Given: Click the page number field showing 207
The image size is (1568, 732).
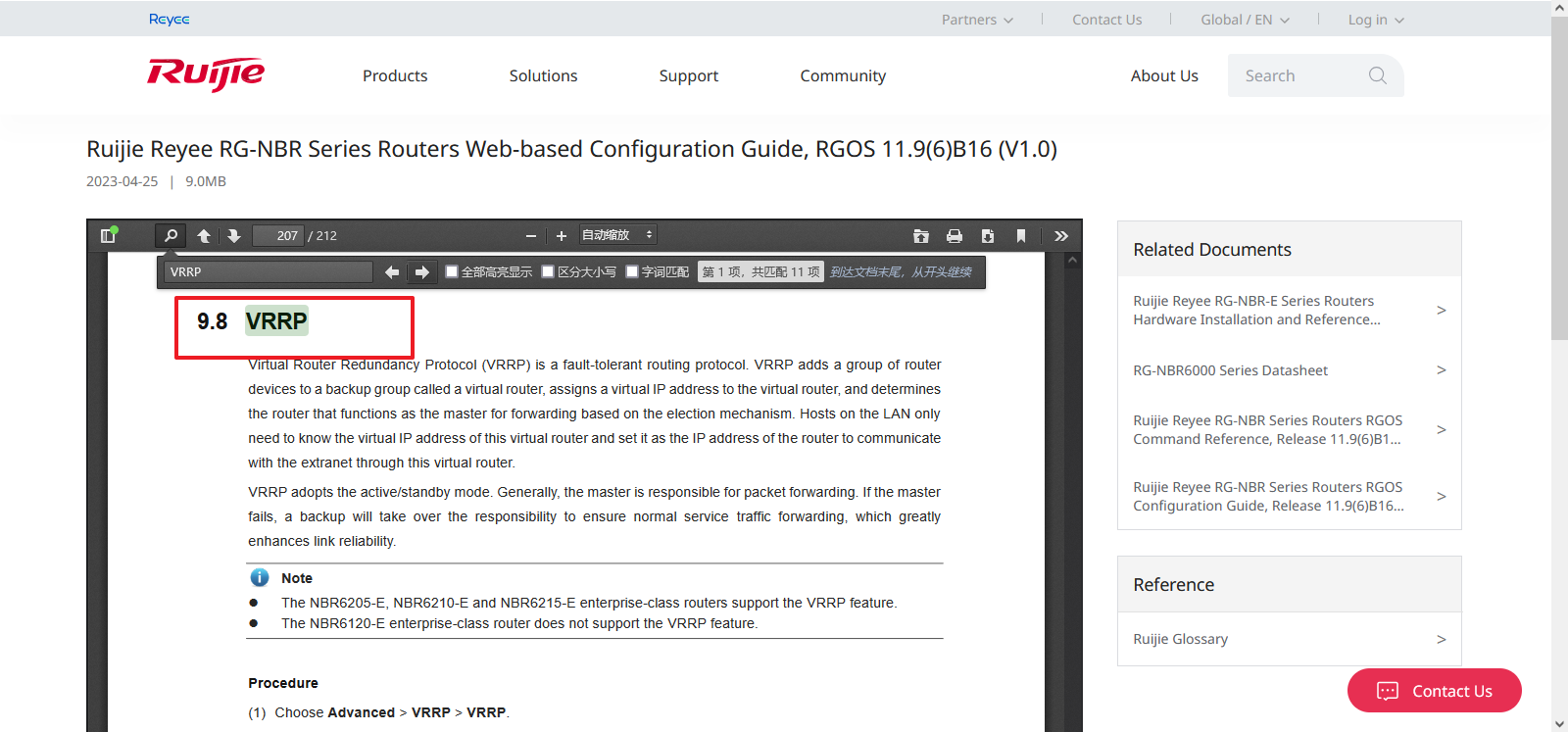Looking at the screenshot, I should pos(278,235).
